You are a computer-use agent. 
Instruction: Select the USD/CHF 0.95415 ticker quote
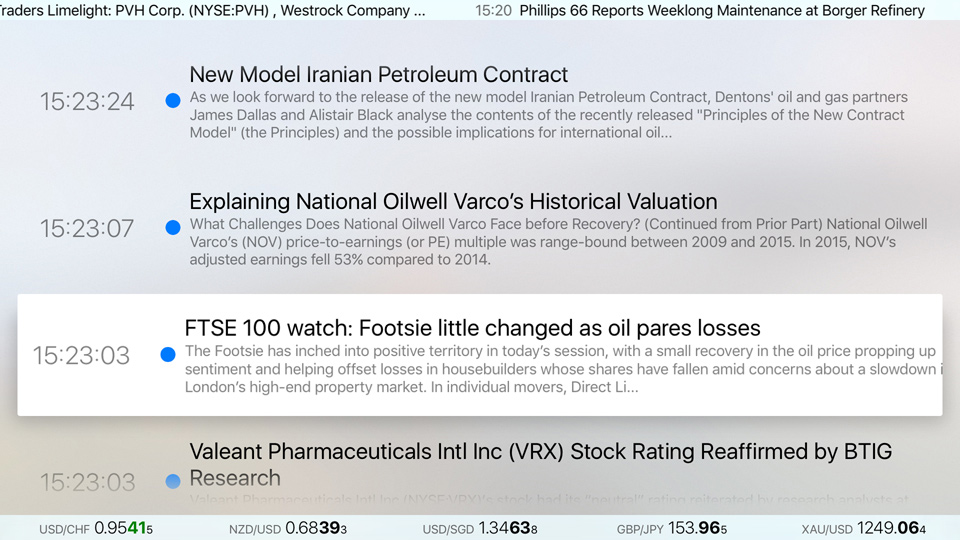point(96,528)
